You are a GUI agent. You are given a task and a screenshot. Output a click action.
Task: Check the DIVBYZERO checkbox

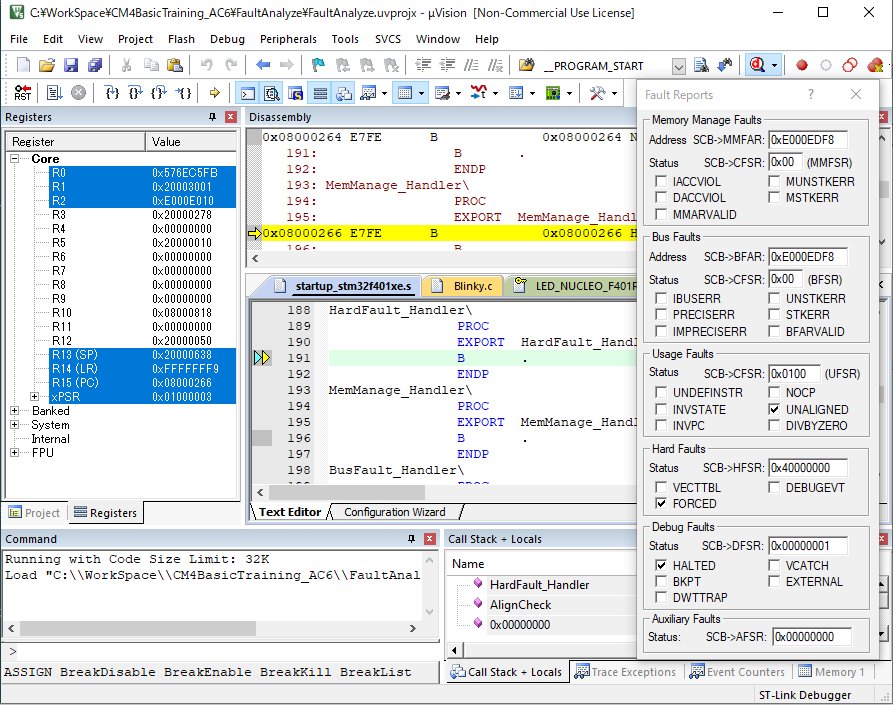click(774, 425)
